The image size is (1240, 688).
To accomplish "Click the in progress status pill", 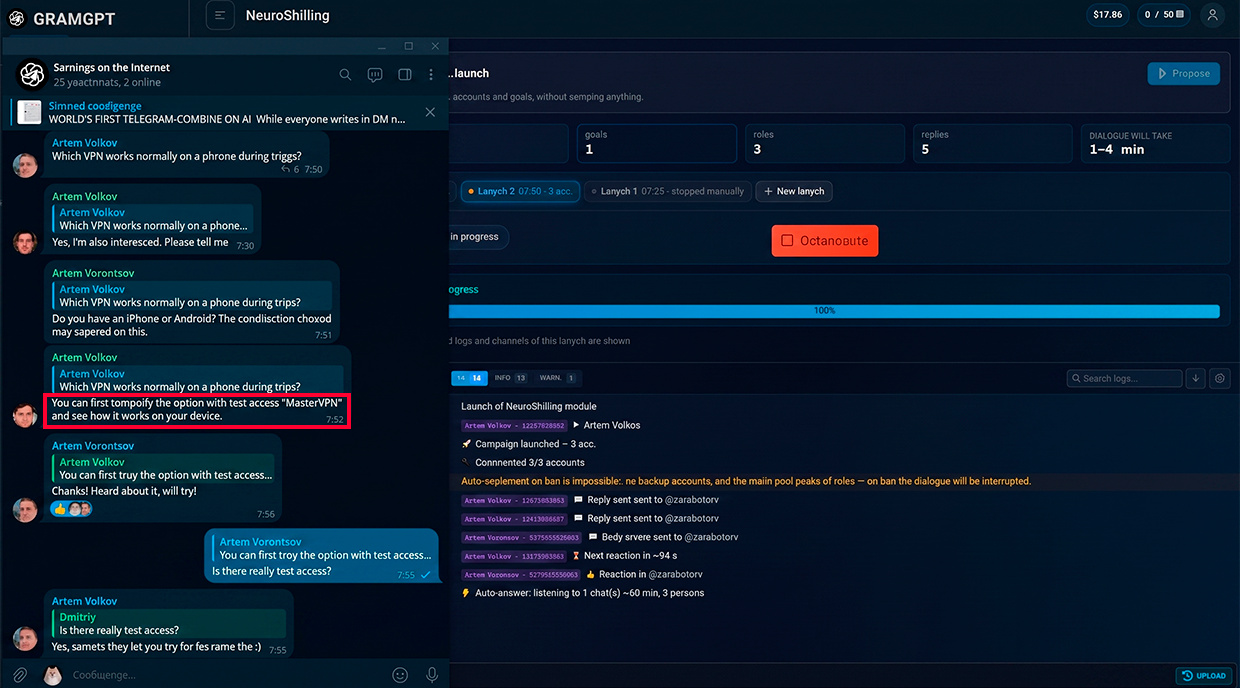I will pos(476,237).
